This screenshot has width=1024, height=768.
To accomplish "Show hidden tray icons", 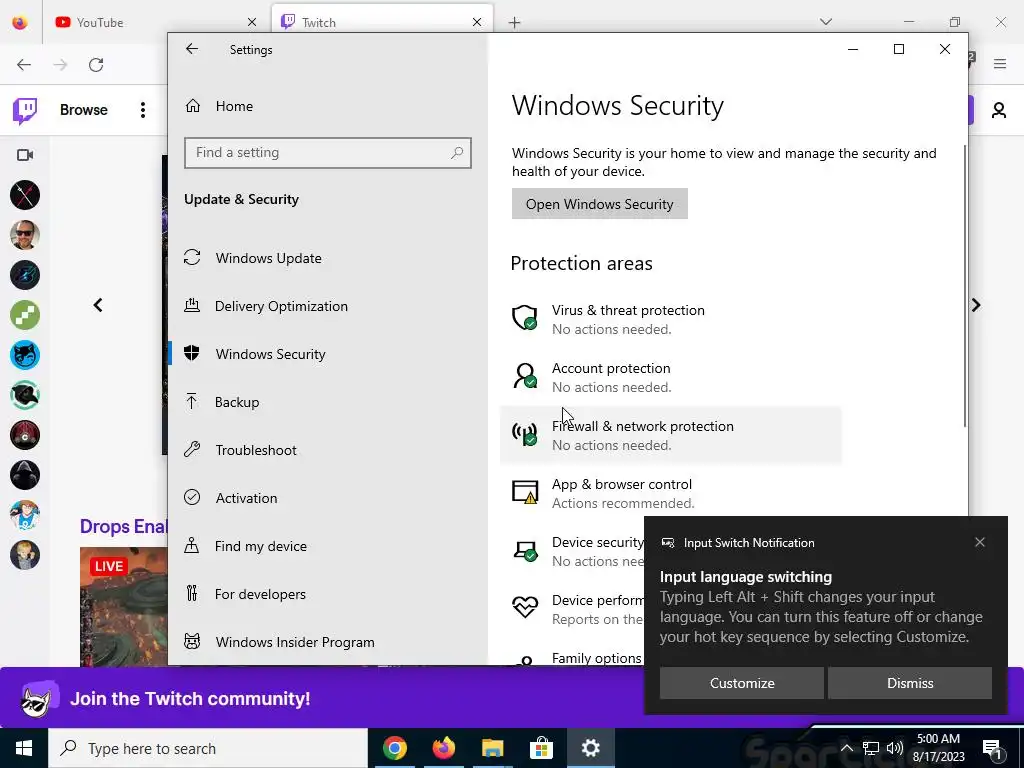I will (846, 748).
